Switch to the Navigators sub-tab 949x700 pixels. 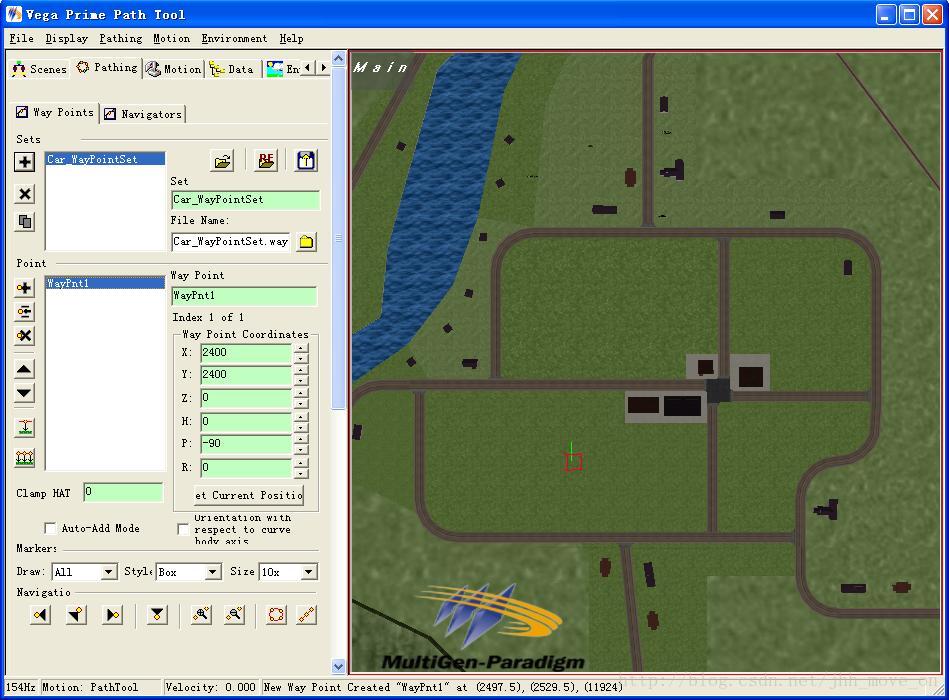click(143, 114)
